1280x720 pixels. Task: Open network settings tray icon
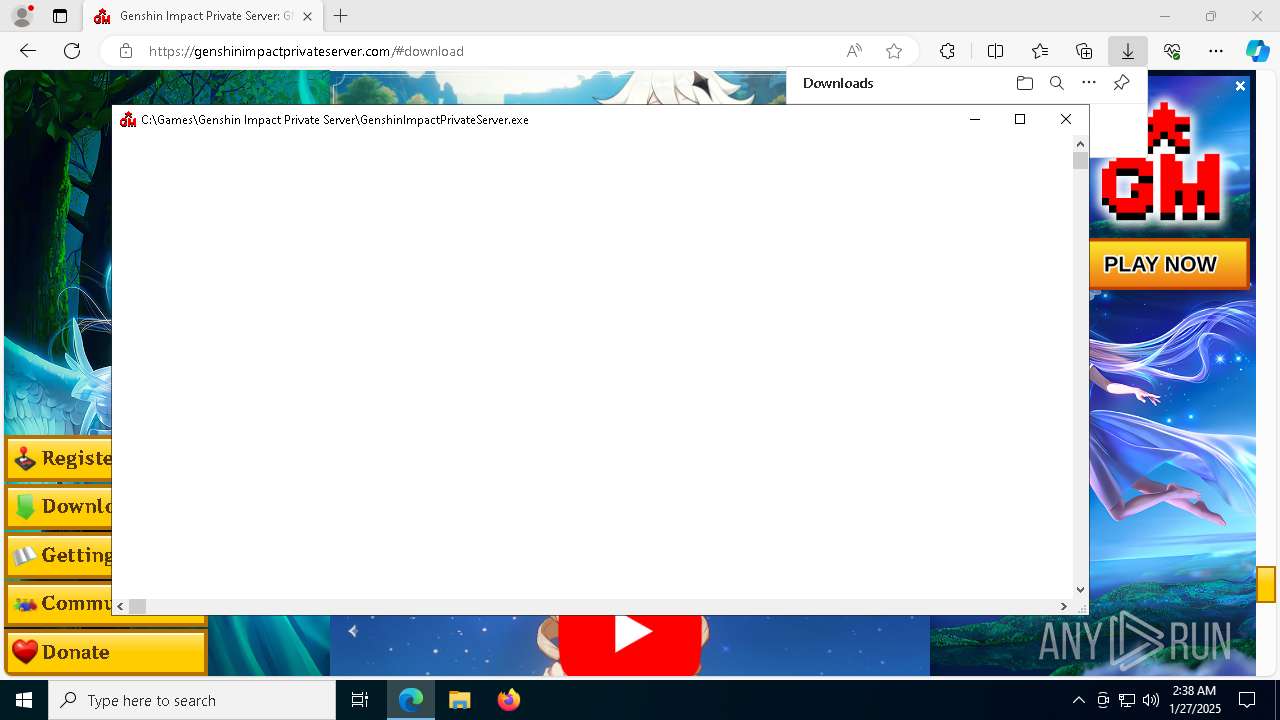1127,700
